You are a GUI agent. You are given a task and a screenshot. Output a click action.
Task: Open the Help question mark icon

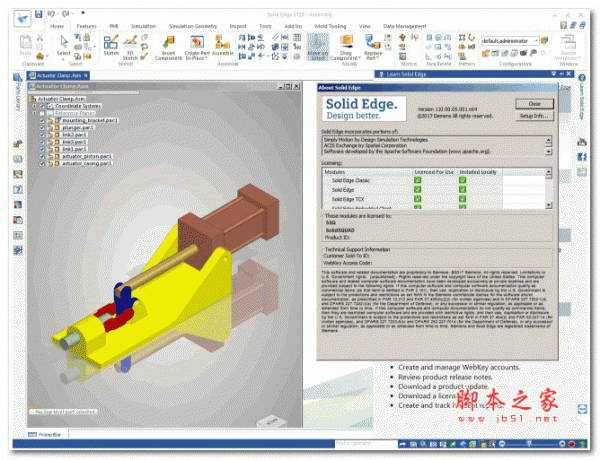pos(563,26)
